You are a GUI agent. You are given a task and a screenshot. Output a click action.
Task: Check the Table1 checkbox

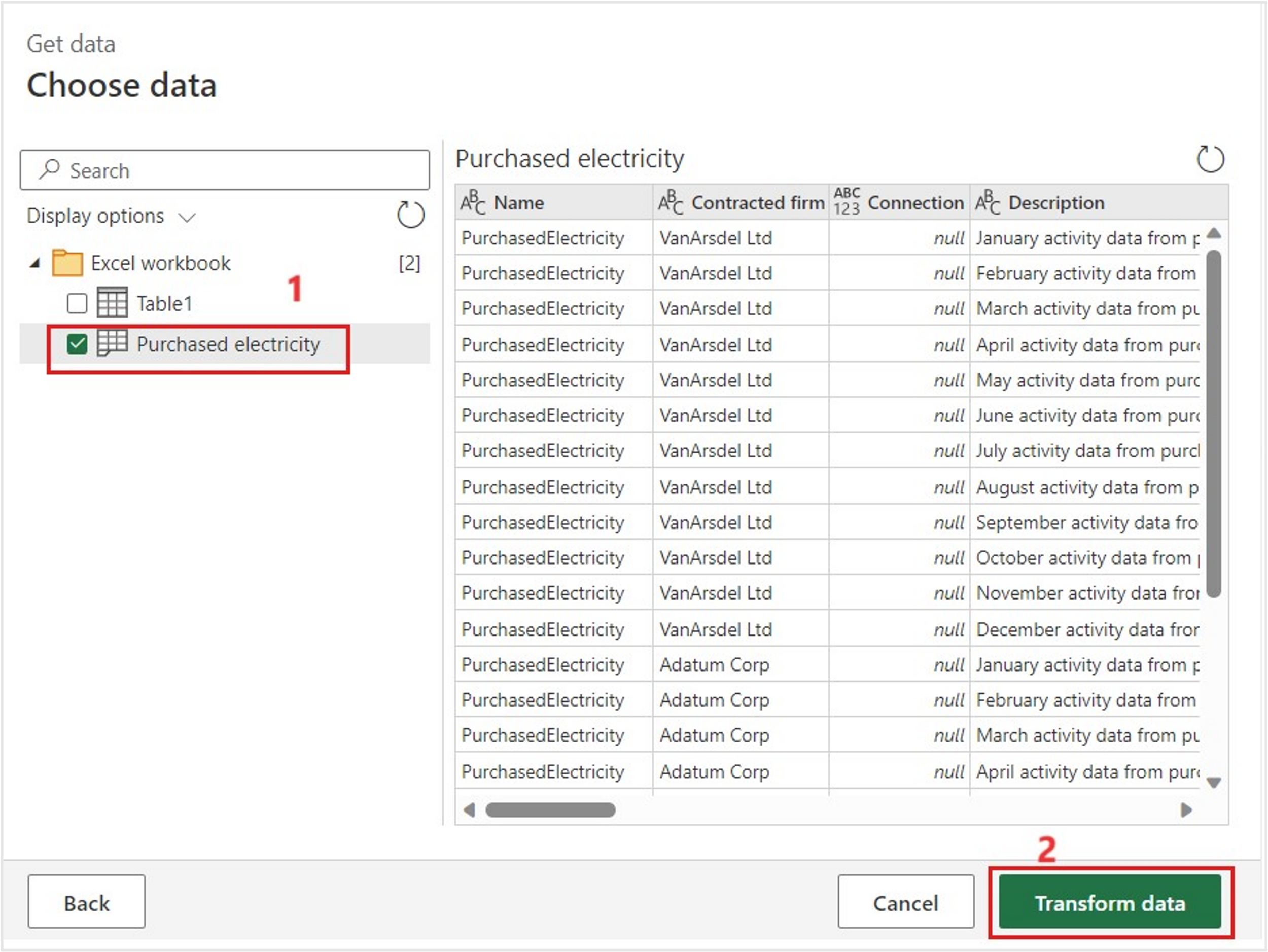click(x=77, y=303)
